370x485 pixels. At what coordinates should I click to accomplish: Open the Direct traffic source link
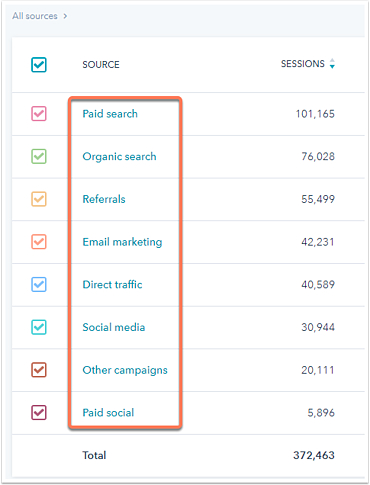pyautogui.click(x=112, y=284)
